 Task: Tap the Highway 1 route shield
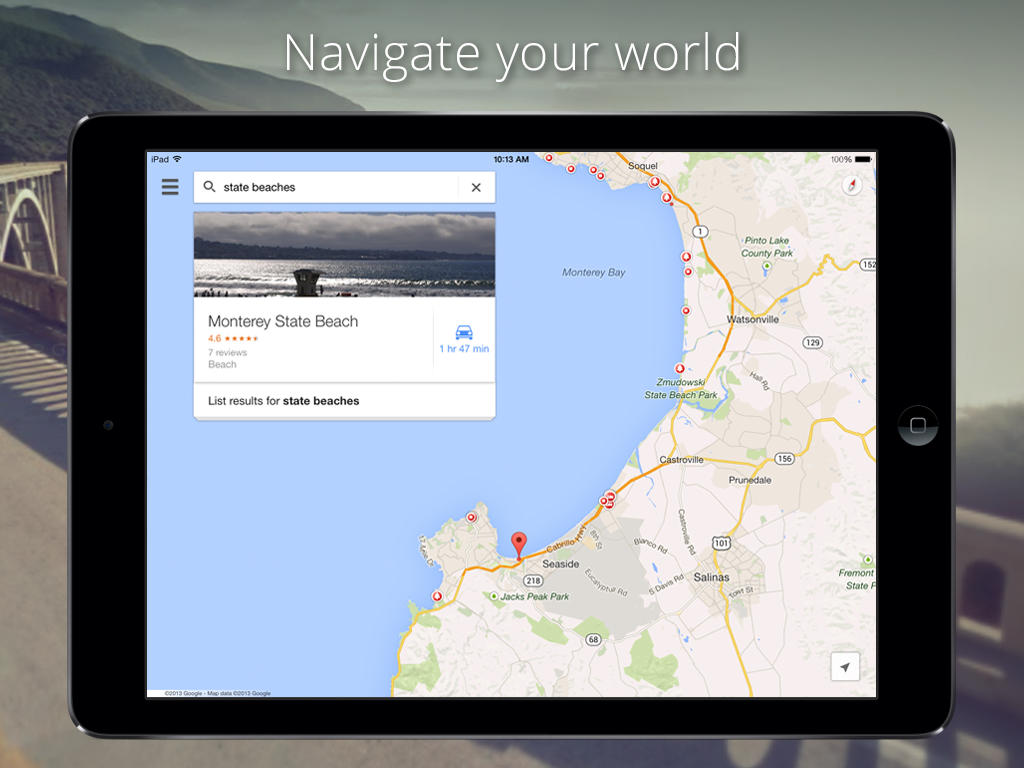tap(700, 231)
